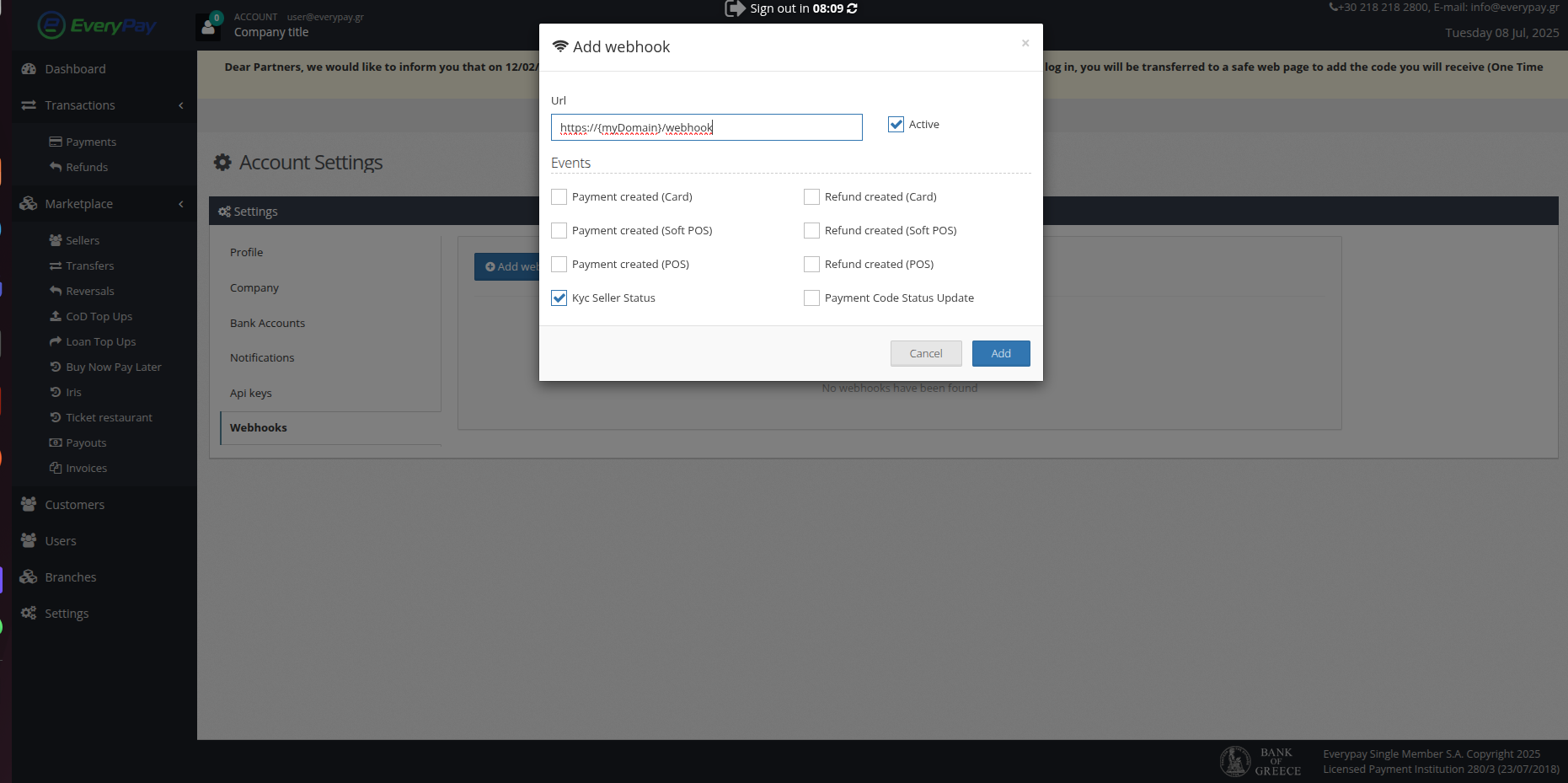
Task: Switch to the Bank Accounts tab
Action: (267, 323)
